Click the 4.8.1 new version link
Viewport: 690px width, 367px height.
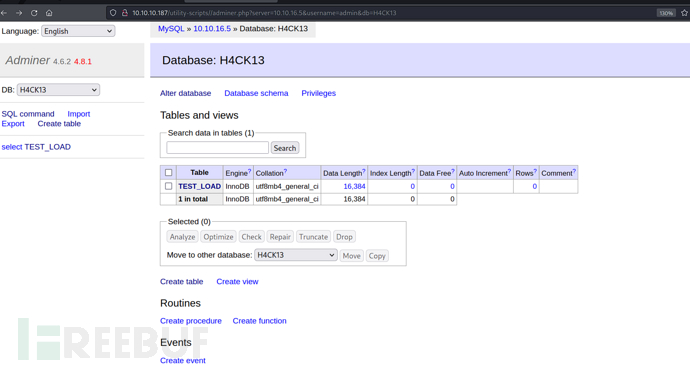pos(83,62)
